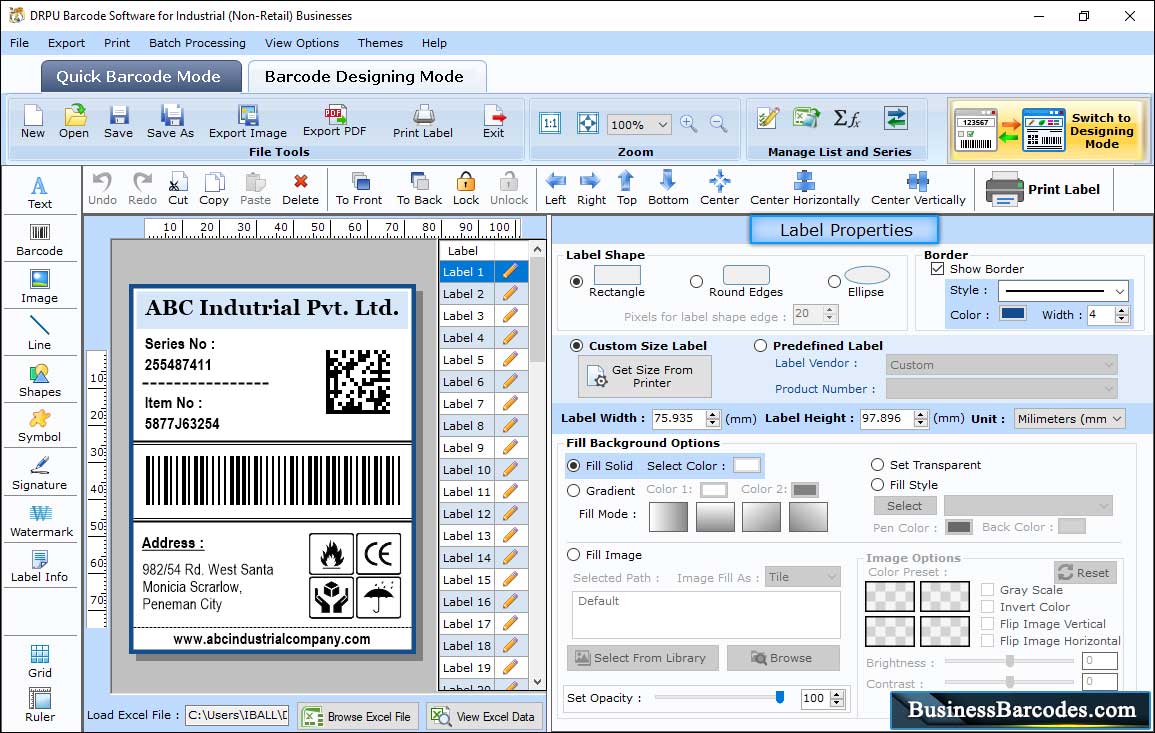Choose the Barcode tool

click(x=40, y=240)
